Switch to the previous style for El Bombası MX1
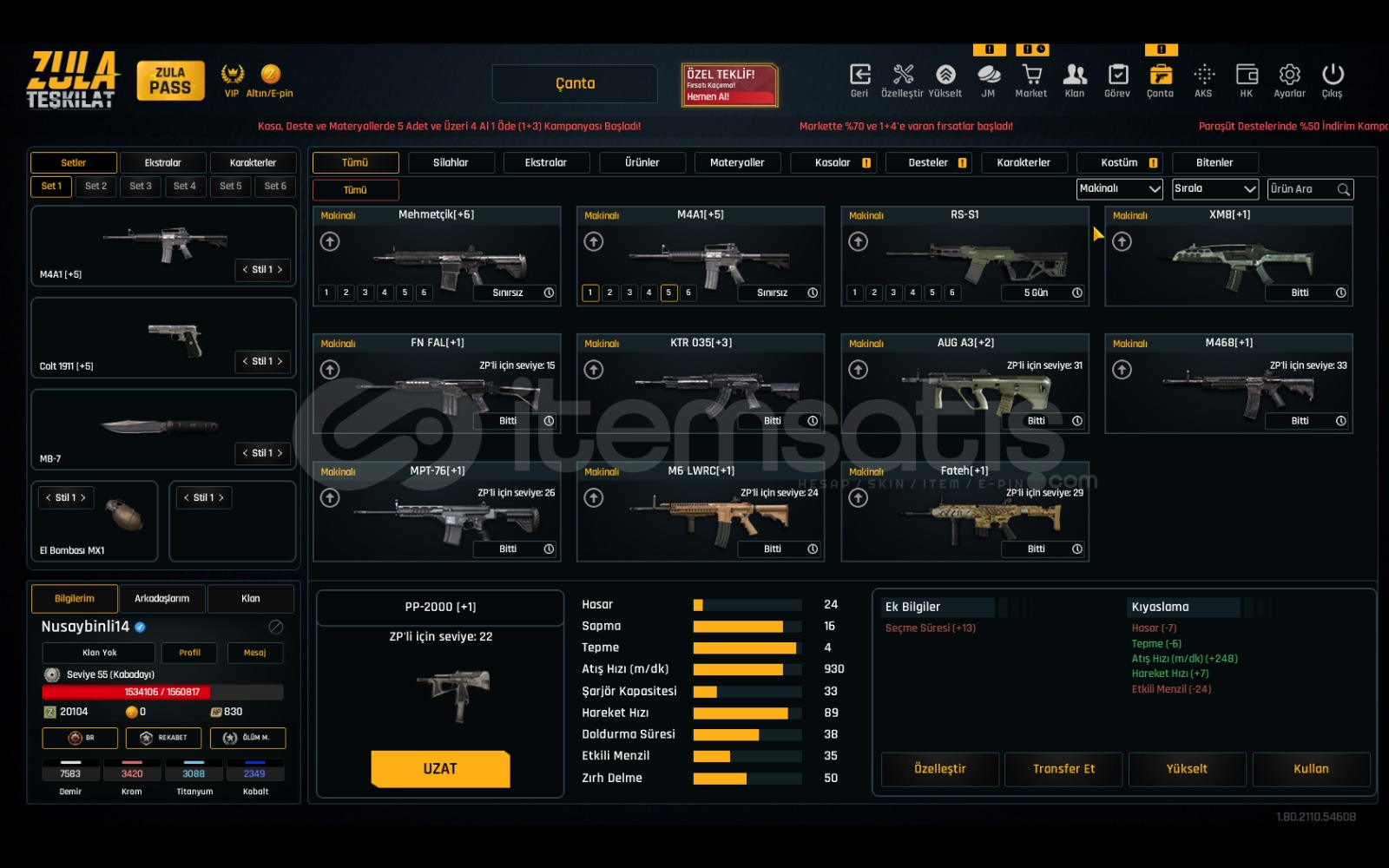This screenshot has width=1389, height=868. click(48, 498)
